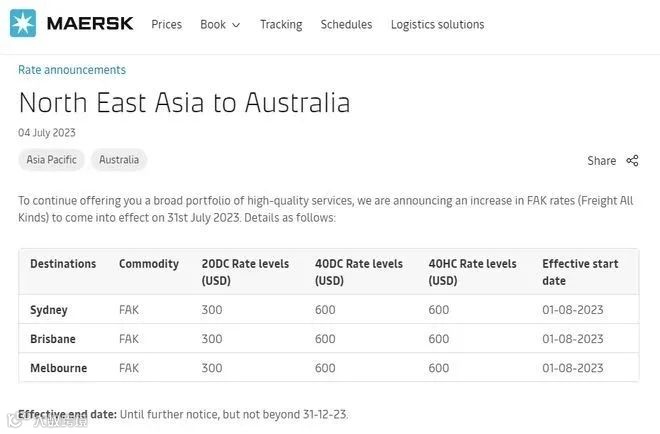The image size is (660, 434).
Task: Click the Sydney destination row
Action: click(x=49, y=310)
